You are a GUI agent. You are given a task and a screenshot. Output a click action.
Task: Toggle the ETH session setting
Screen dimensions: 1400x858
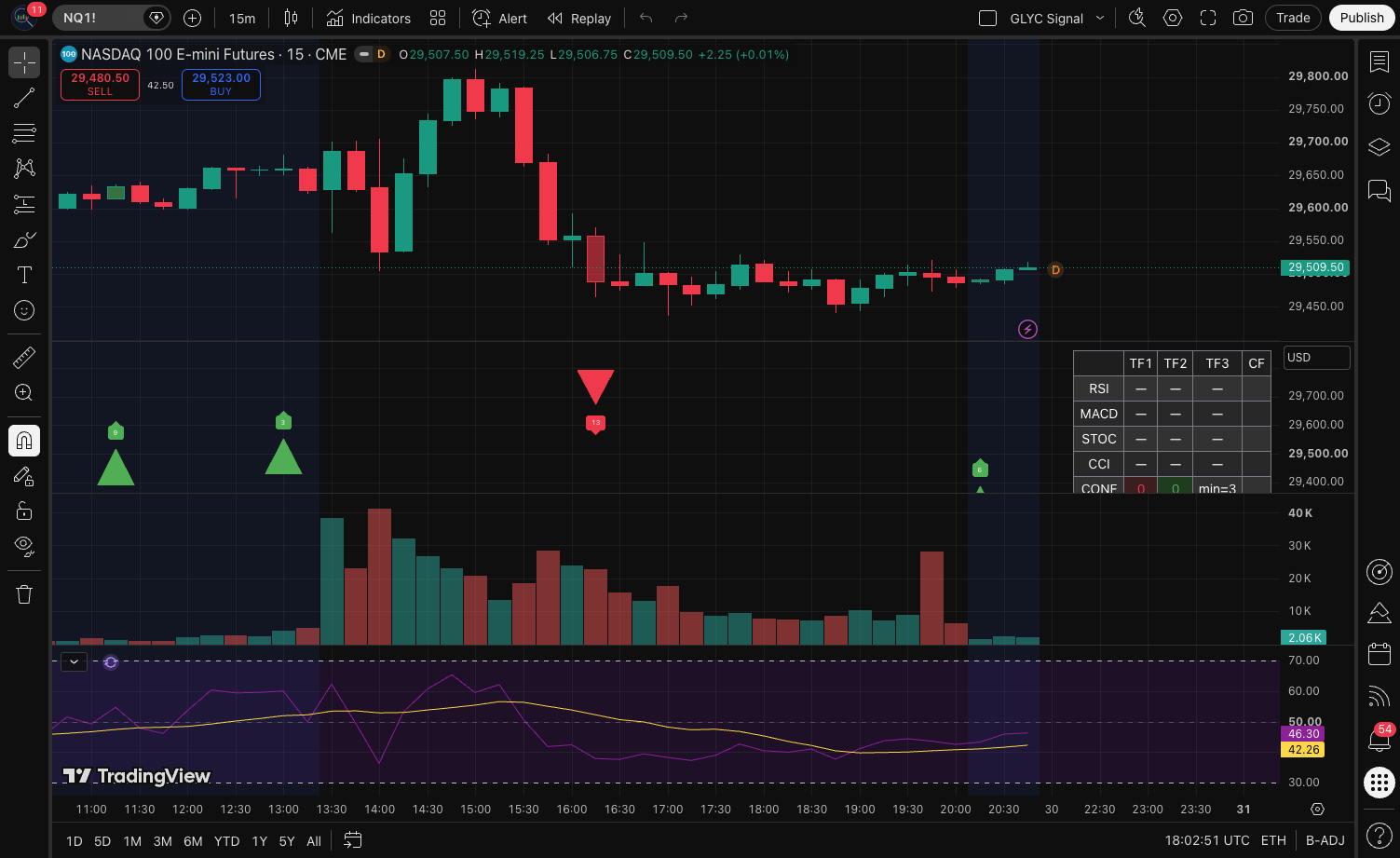[x=1273, y=840]
